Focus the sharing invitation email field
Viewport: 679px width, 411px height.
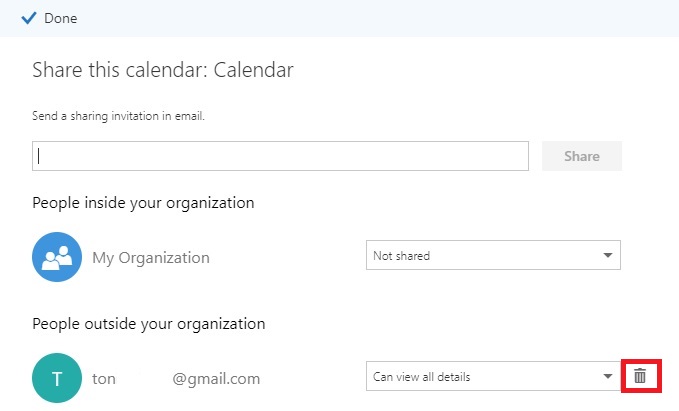tap(280, 156)
